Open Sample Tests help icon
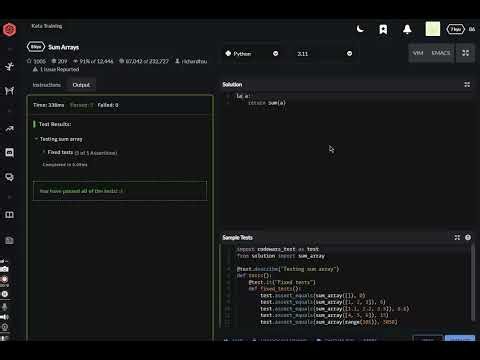Screen dimensions: 480x360 click(x=468, y=237)
